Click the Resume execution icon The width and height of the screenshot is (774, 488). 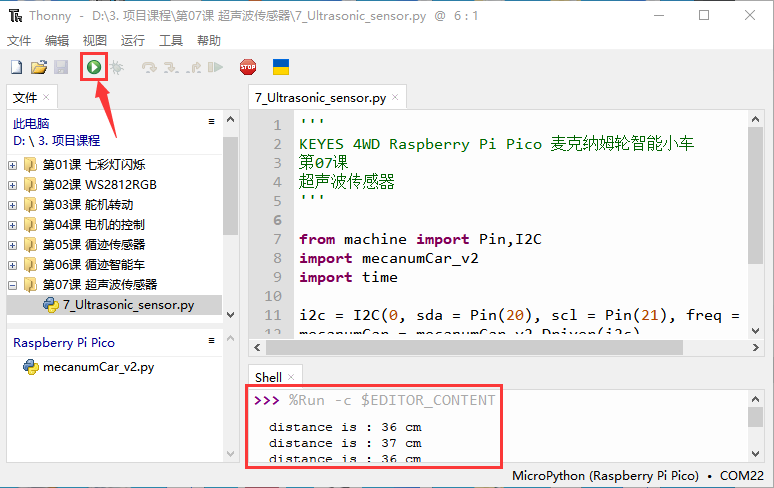215,67
